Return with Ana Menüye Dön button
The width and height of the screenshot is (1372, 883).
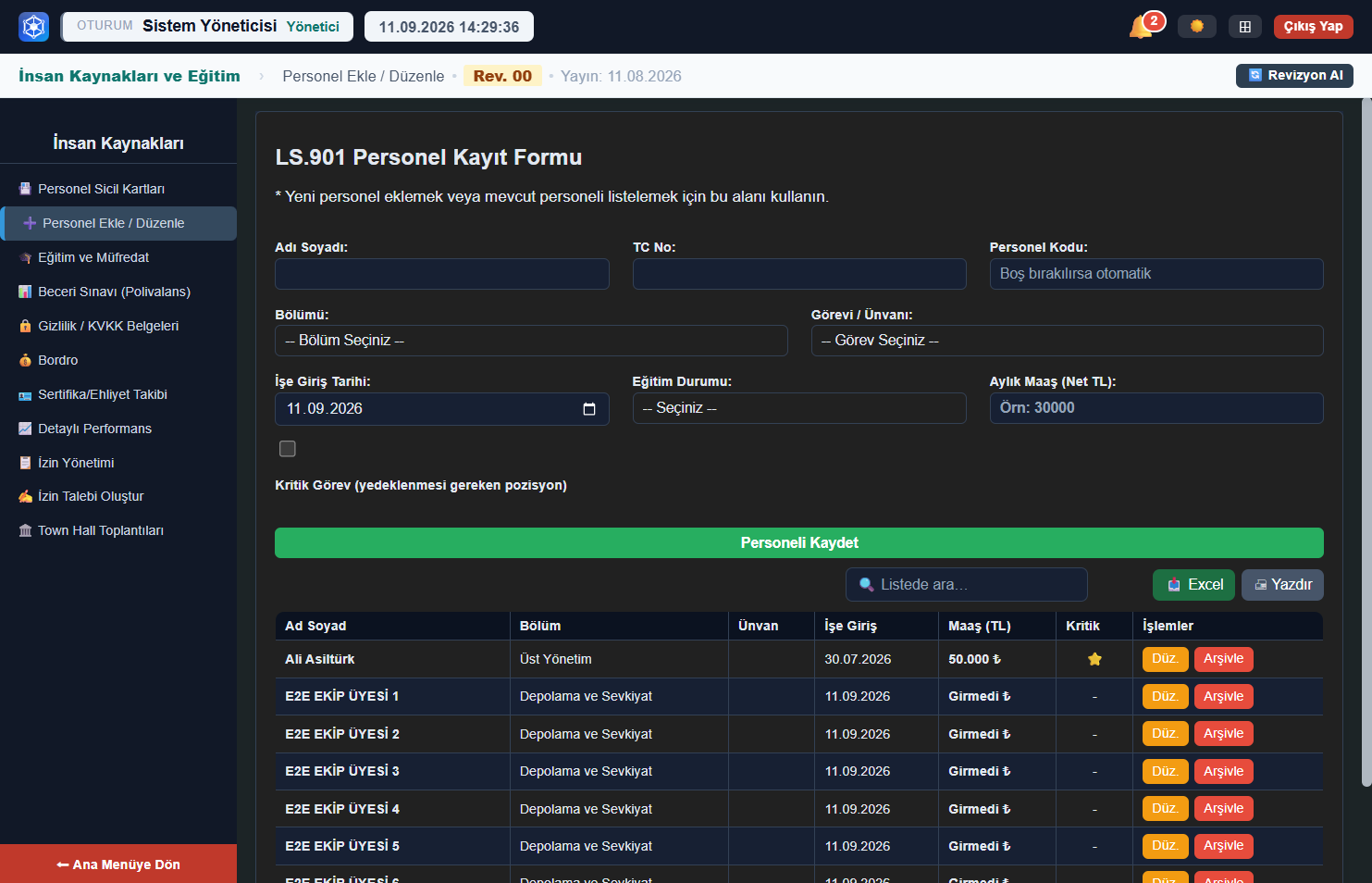click(x=118, y=864)
